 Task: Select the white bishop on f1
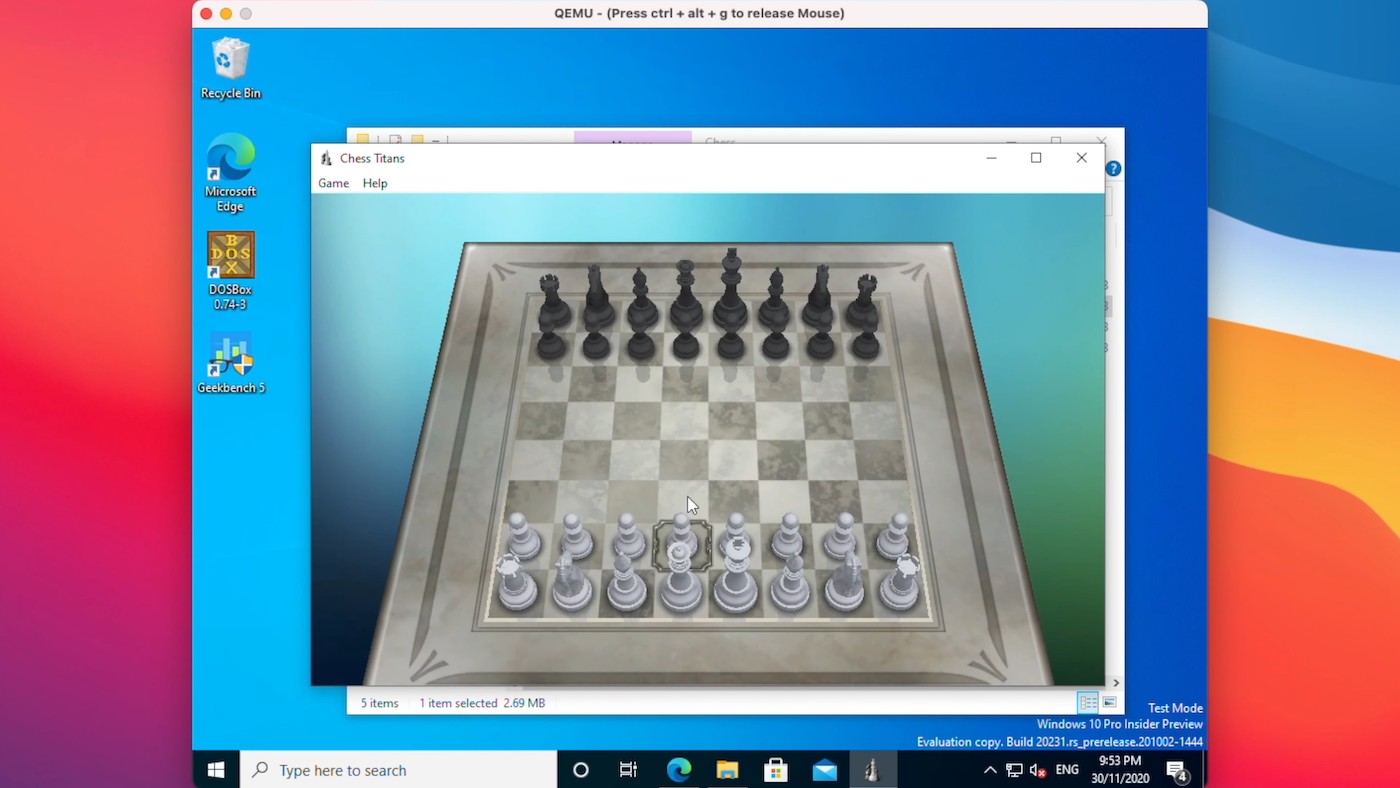pyautogui.click(x=791, y=582)
